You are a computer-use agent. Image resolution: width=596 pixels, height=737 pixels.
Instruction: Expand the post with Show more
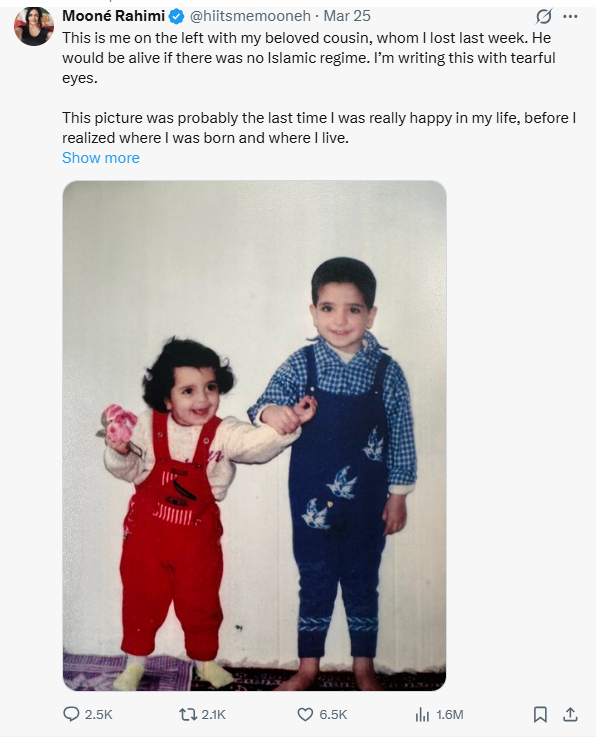pyautogui.click(x=101, y=158)
